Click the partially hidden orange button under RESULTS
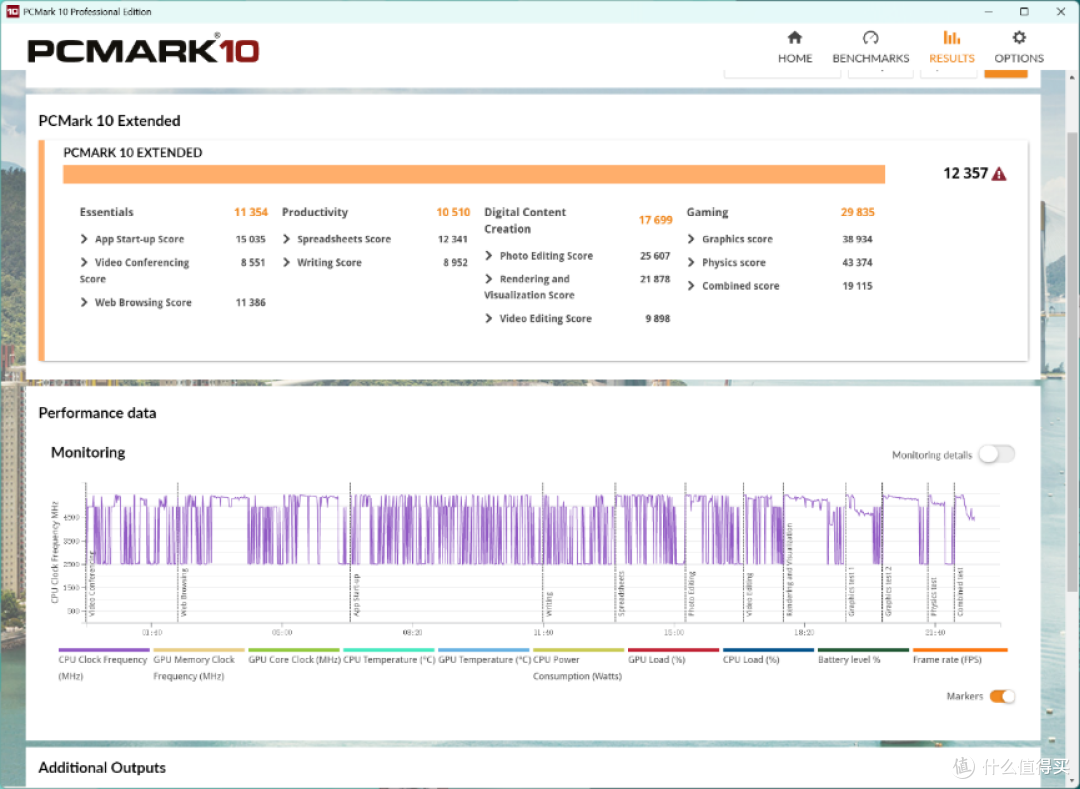 tap(1006, 73)
